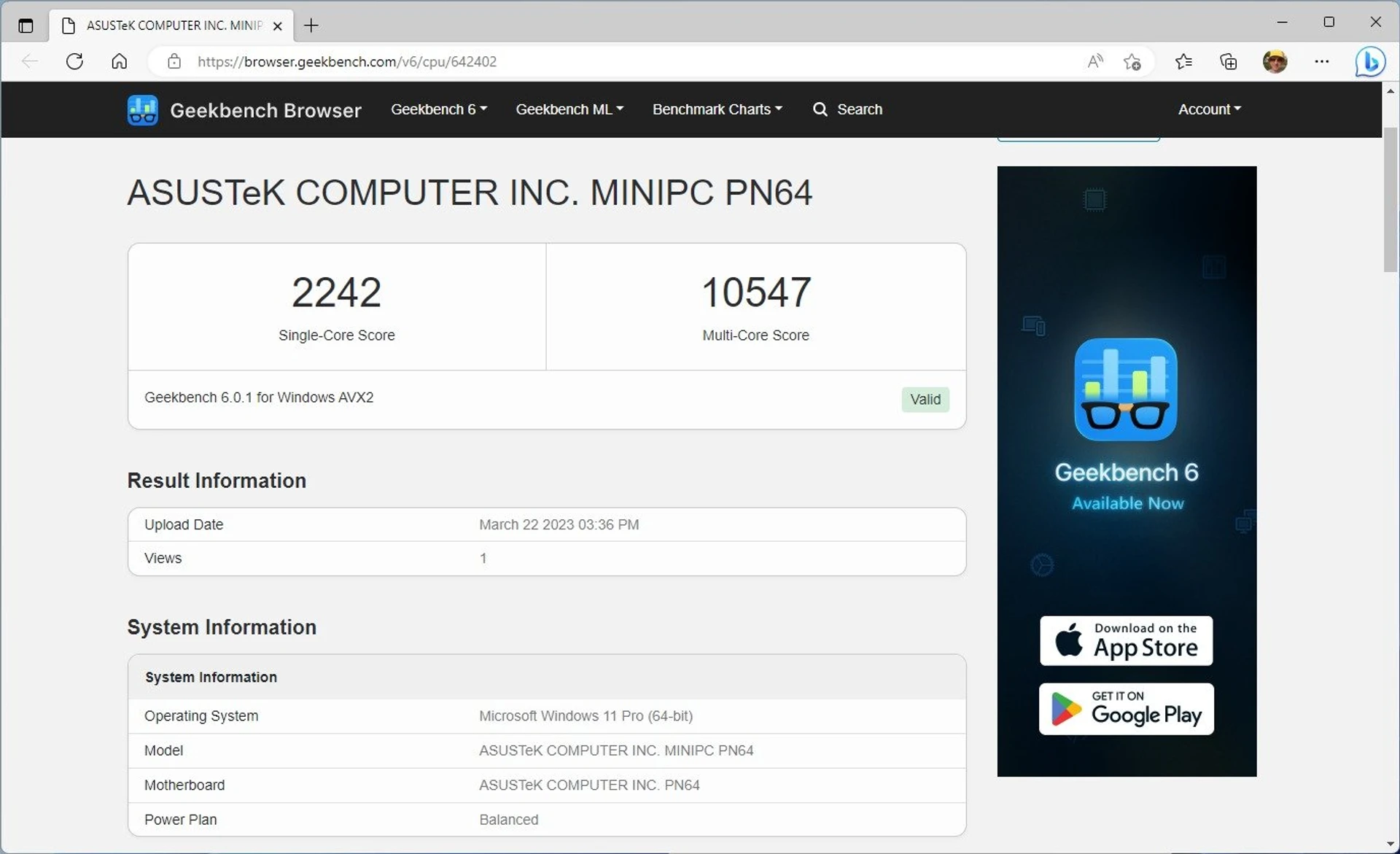Image resolution: width=1400 pixels, height=854 pixels.
Task: Click the Views row count value
Action: 483,559
